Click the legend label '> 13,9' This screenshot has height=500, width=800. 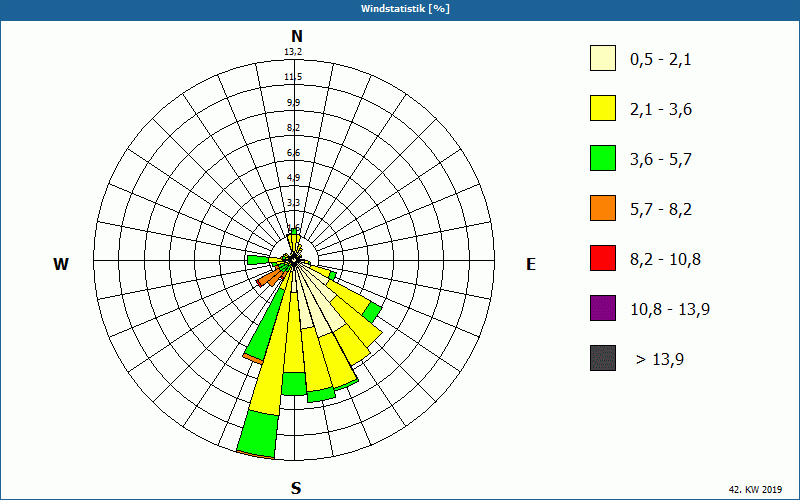[x=660, y=360]
